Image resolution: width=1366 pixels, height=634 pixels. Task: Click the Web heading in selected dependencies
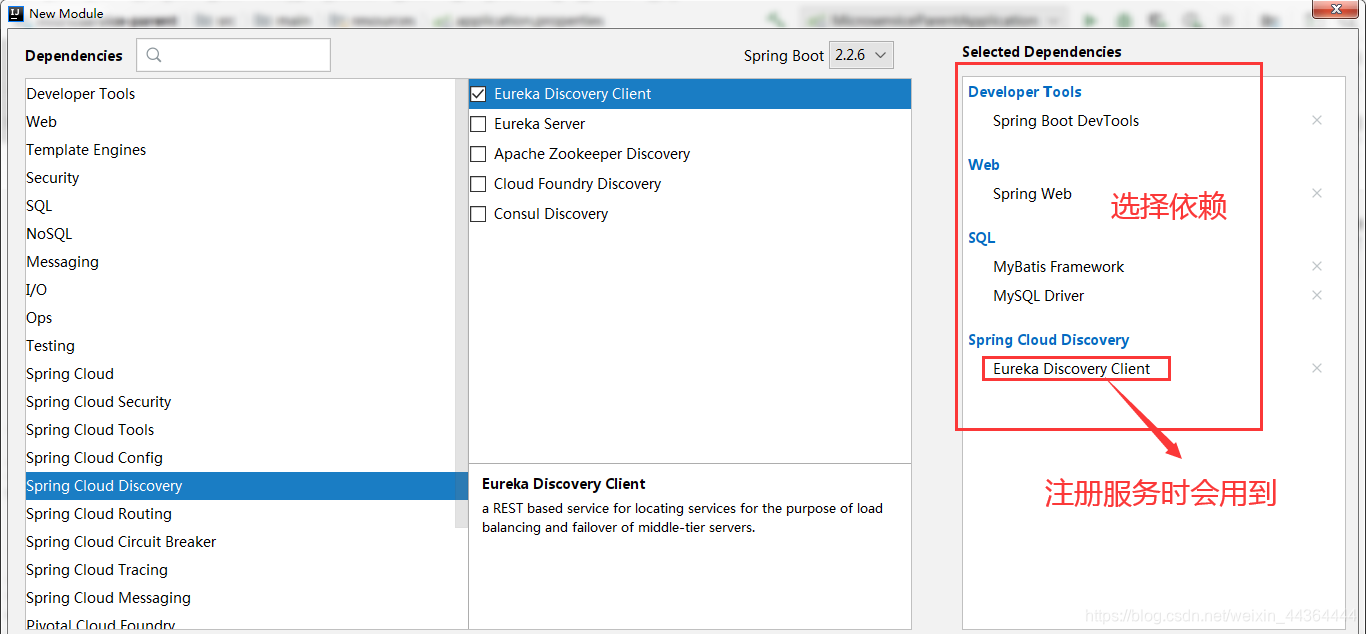click(984, 165)
